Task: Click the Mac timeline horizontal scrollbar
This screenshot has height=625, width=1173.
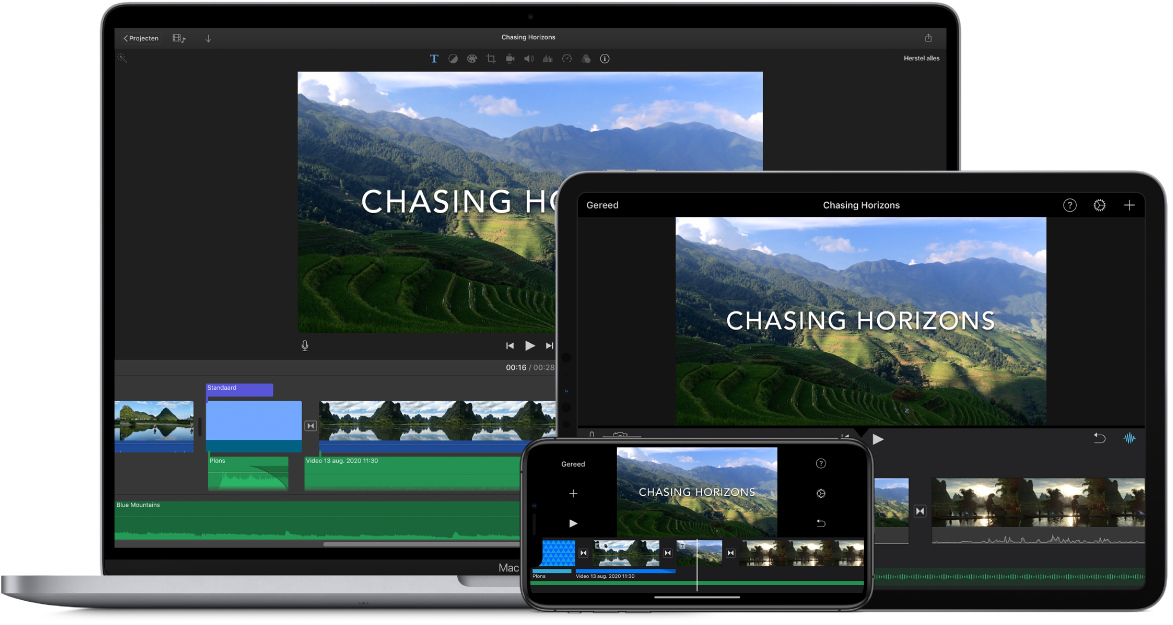Action: 420,544
